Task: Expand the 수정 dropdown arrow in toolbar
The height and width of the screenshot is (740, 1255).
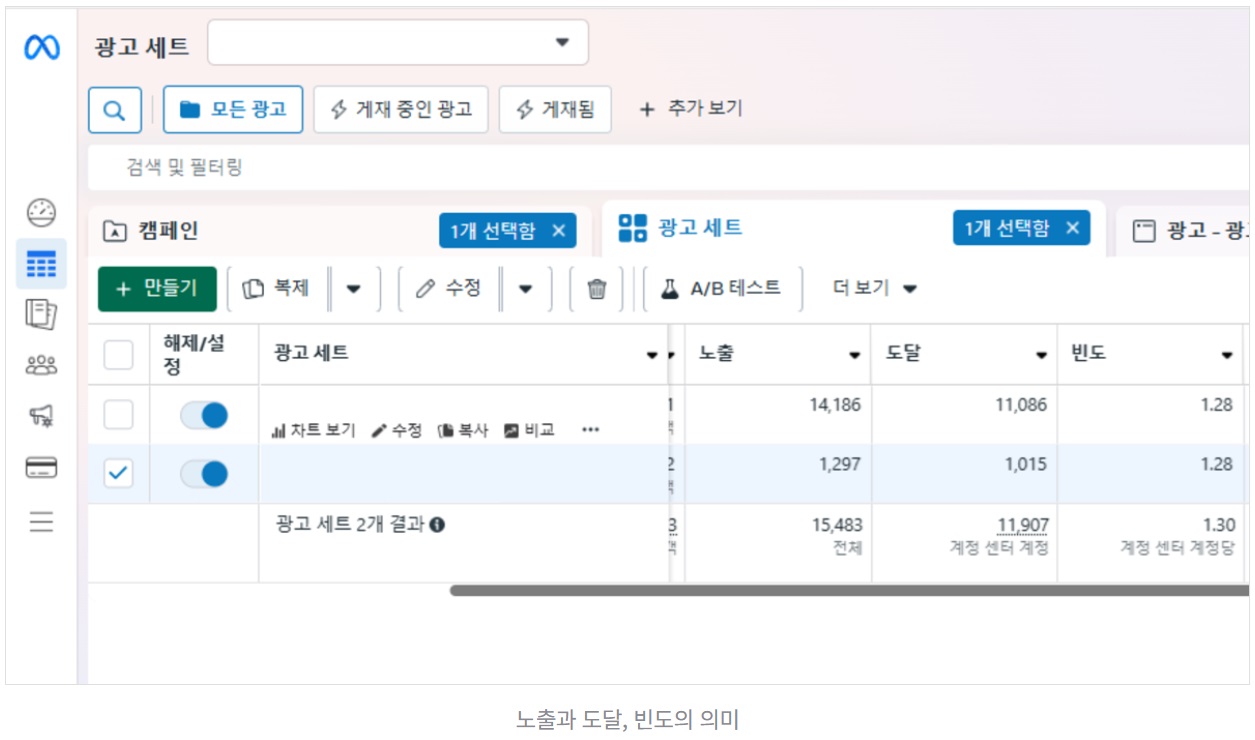Action: (525, 289)
